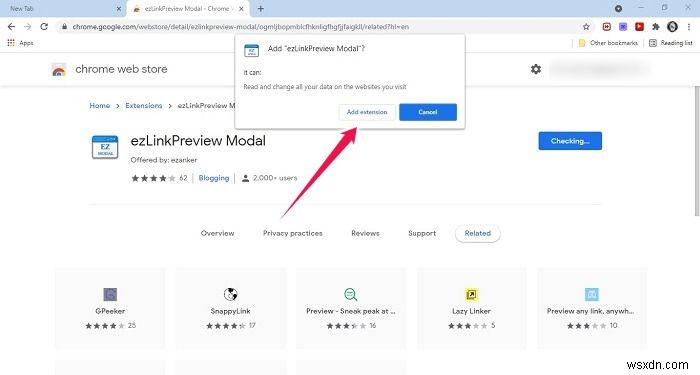Bookmark this page with the star icon
Image resolution: width=700 pixels, height=375 pixels.
coord(586,27)
